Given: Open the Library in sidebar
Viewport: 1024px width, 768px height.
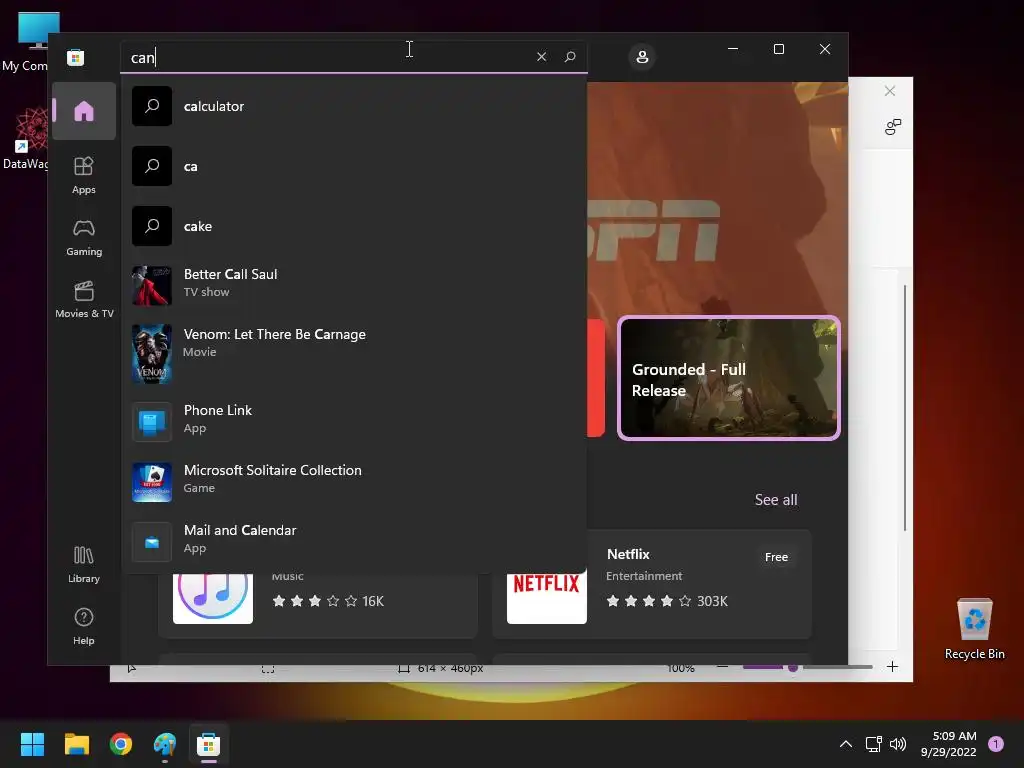Looking at the screenshot, I should click(x=84, y=564).
